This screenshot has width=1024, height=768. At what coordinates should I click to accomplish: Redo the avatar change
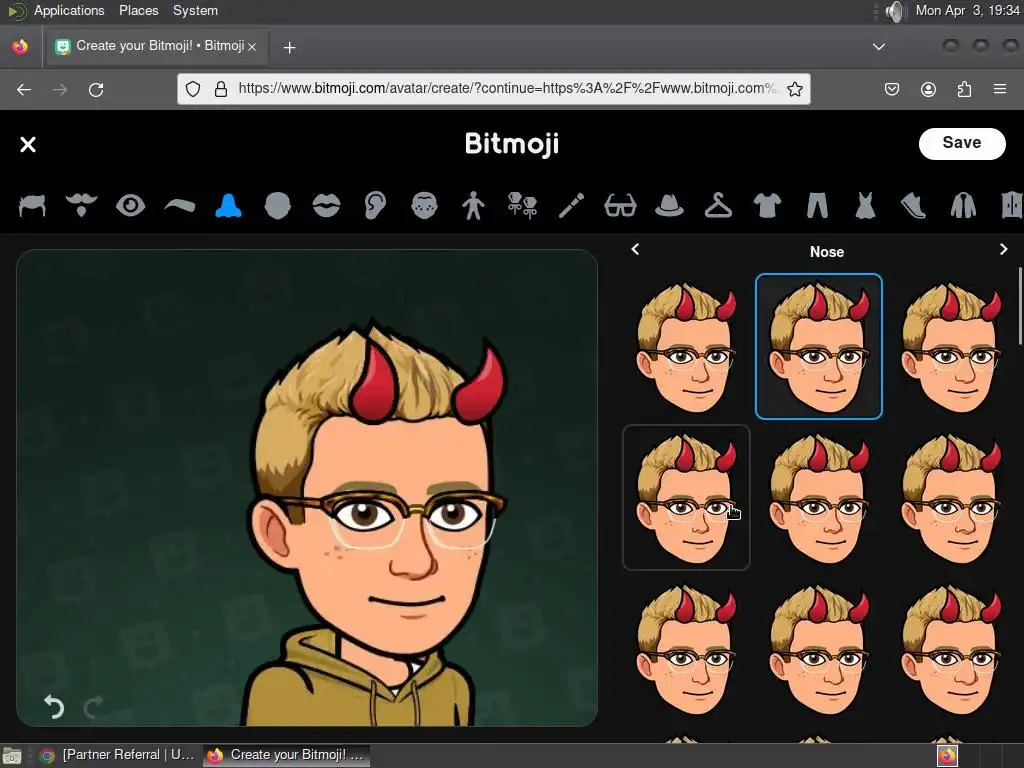point(93,707)
